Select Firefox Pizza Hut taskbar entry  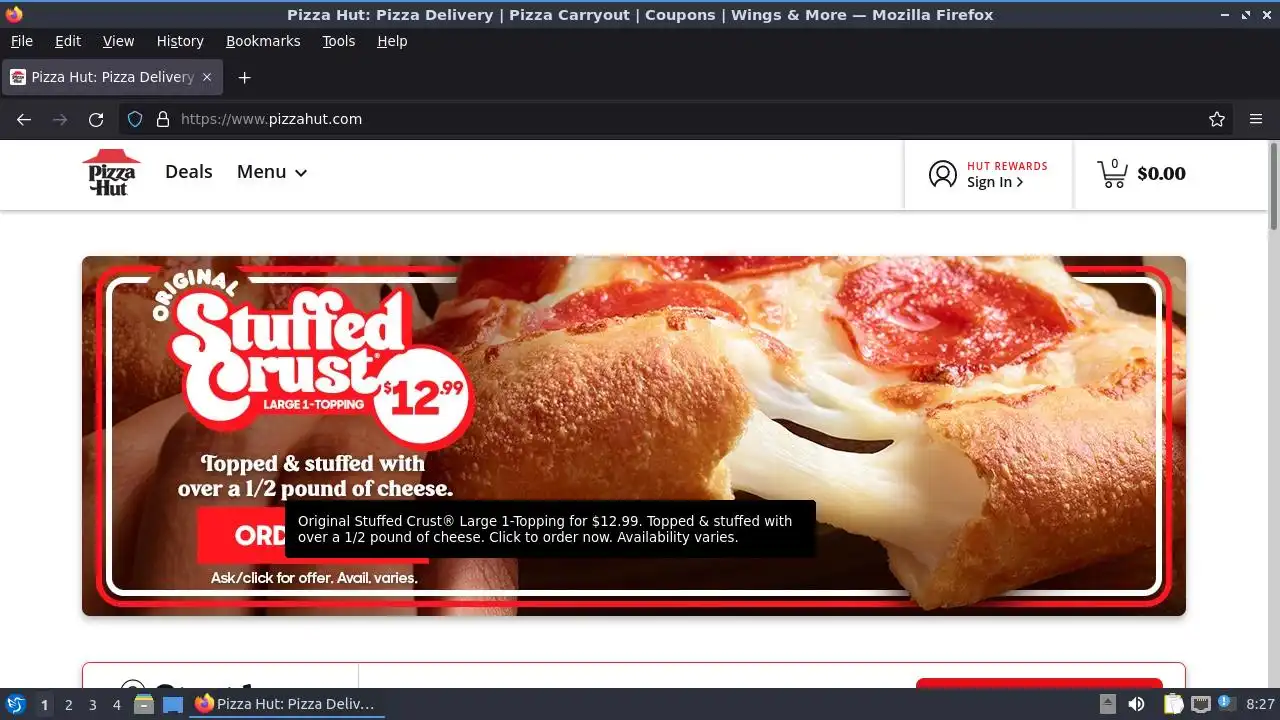287,704
